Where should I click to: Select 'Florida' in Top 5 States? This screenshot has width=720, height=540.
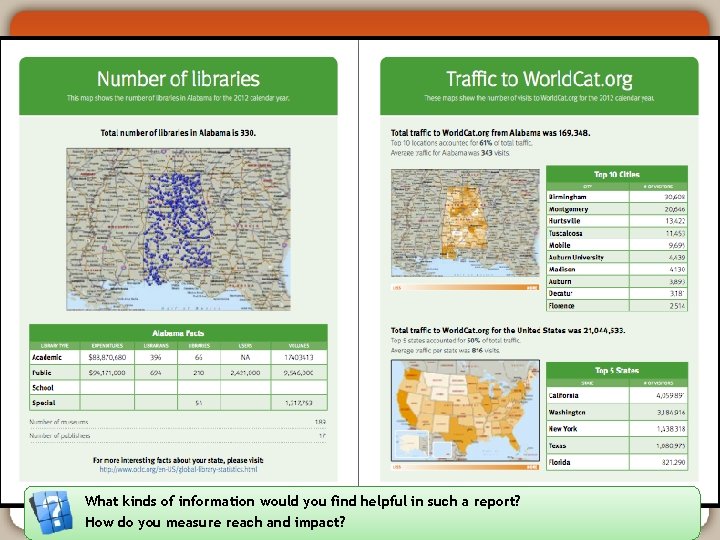pyautogui.click(x=559, y=462)
